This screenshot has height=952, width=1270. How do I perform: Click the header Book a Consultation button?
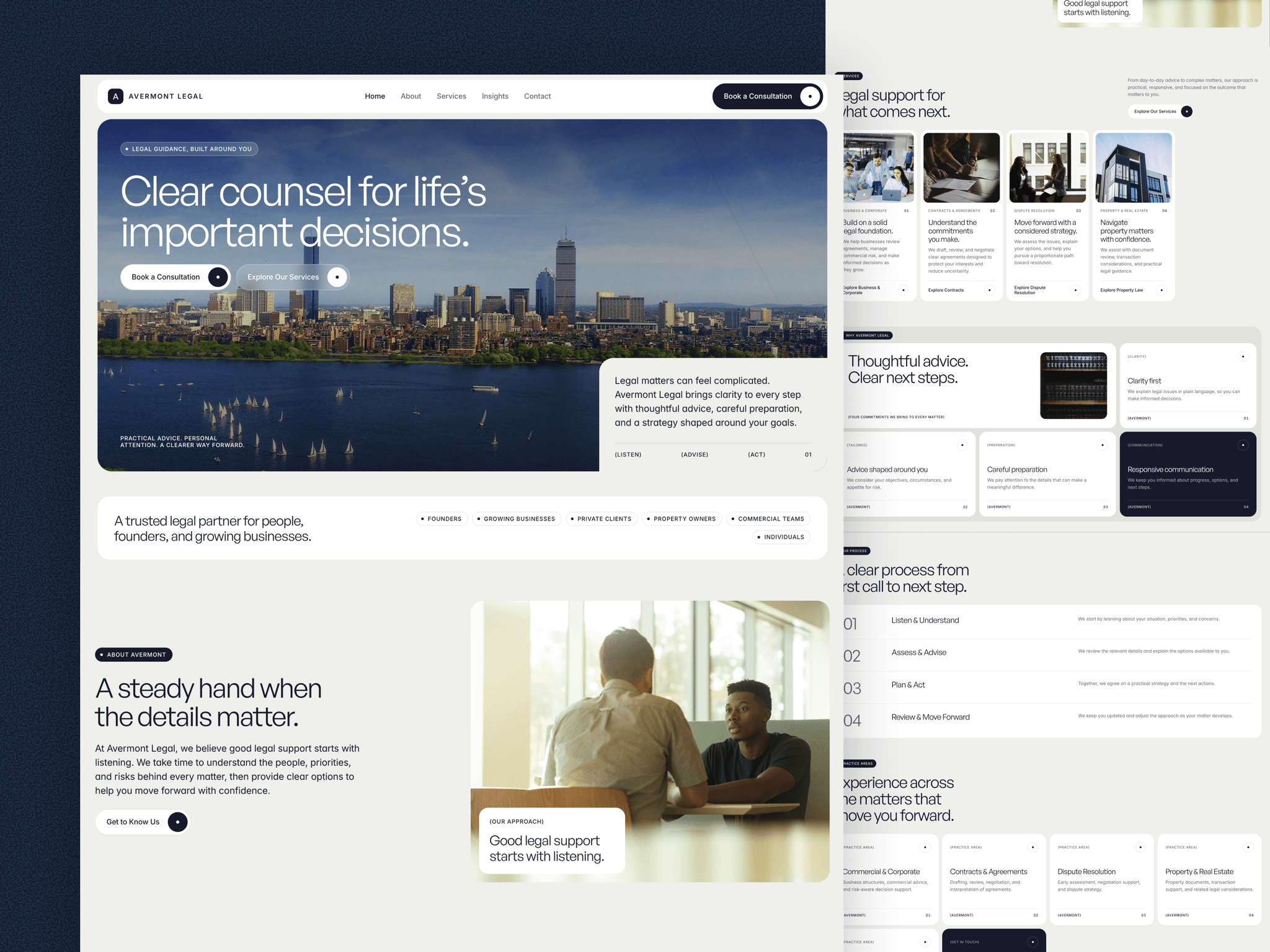(x=768, y=96)
